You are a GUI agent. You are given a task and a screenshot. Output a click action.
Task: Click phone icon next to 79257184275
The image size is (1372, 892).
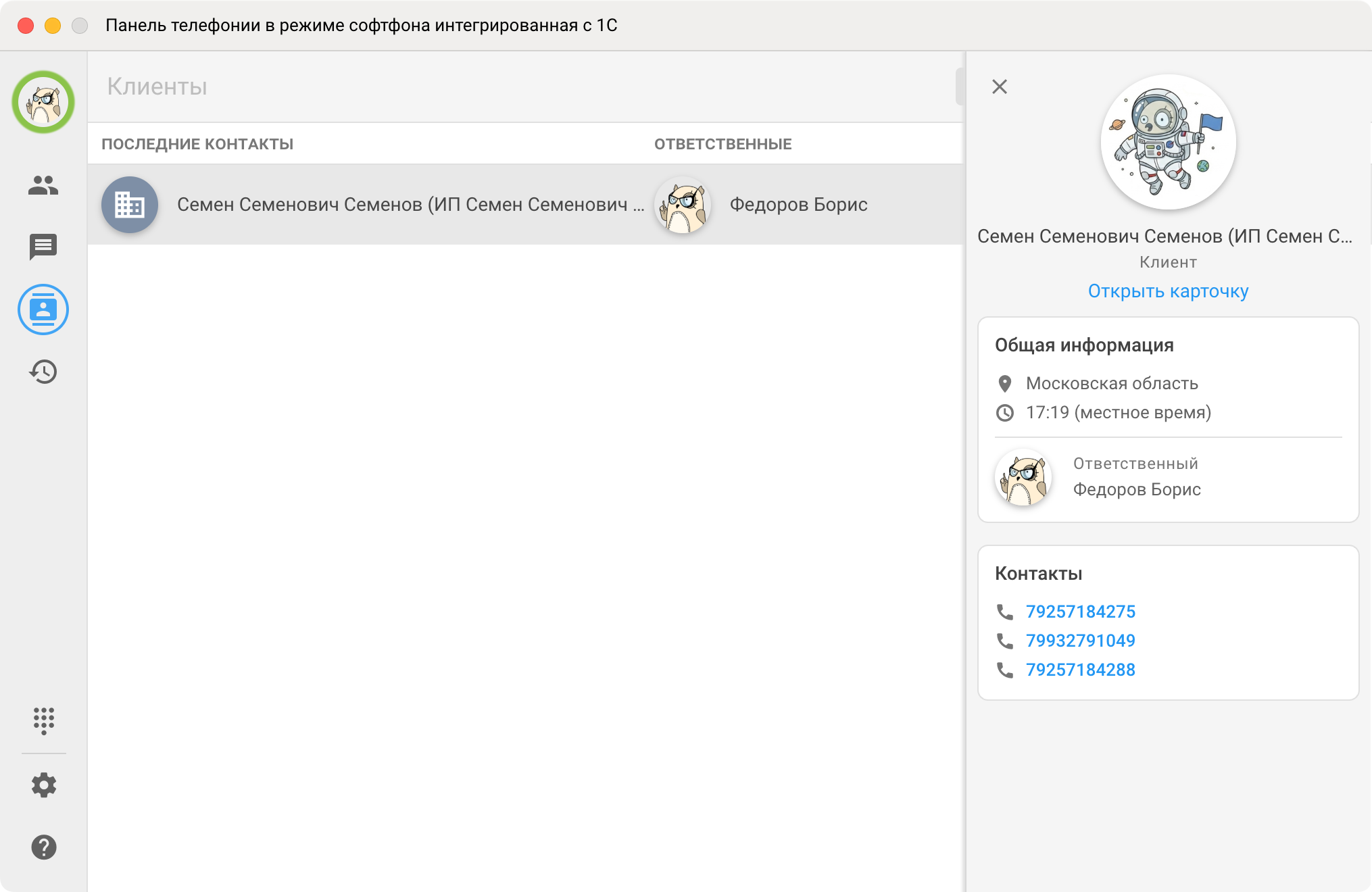1005,612
